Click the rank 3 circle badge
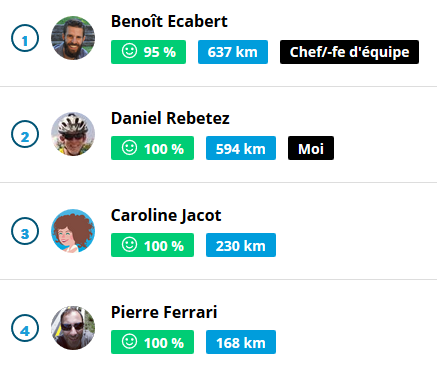The image size is (437, 366). pos(25,231)
